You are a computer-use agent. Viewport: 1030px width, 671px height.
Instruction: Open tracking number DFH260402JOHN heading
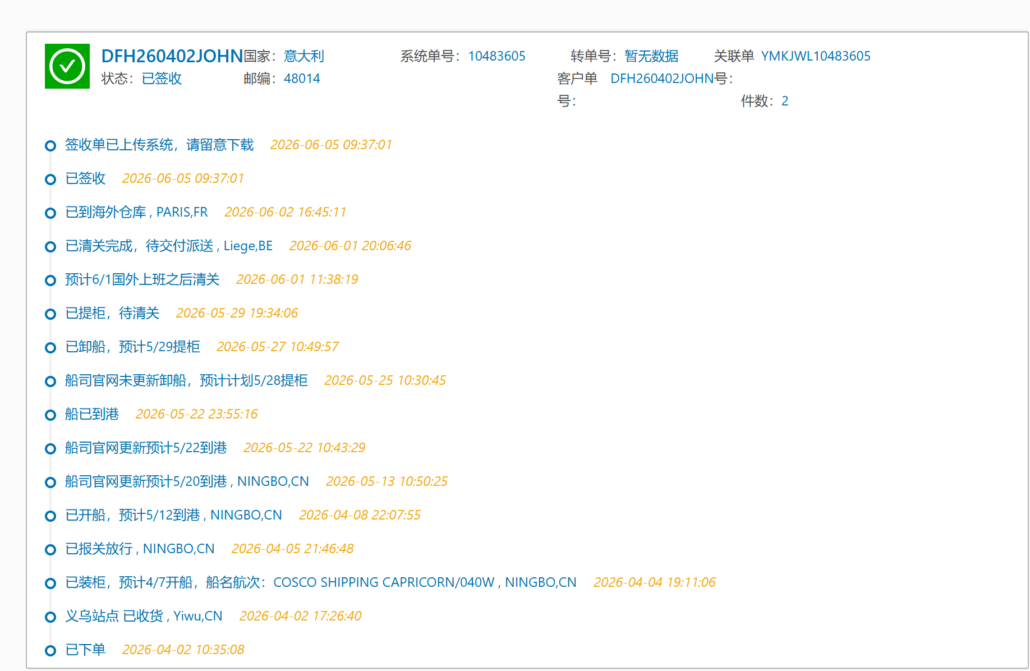click(x=172, y=56)
